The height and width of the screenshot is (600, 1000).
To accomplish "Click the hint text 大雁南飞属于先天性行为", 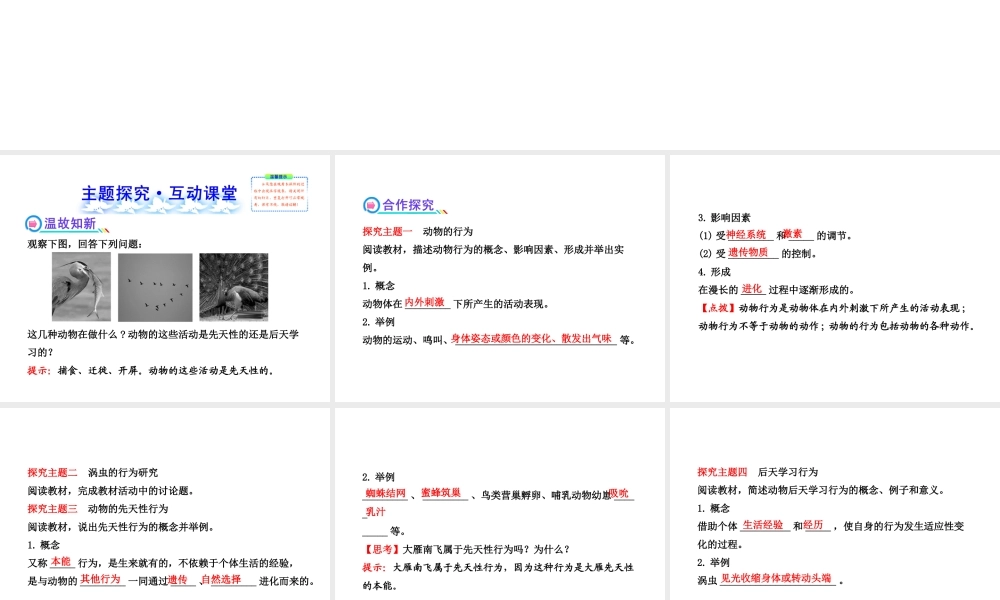I will (x=448, y=567).
